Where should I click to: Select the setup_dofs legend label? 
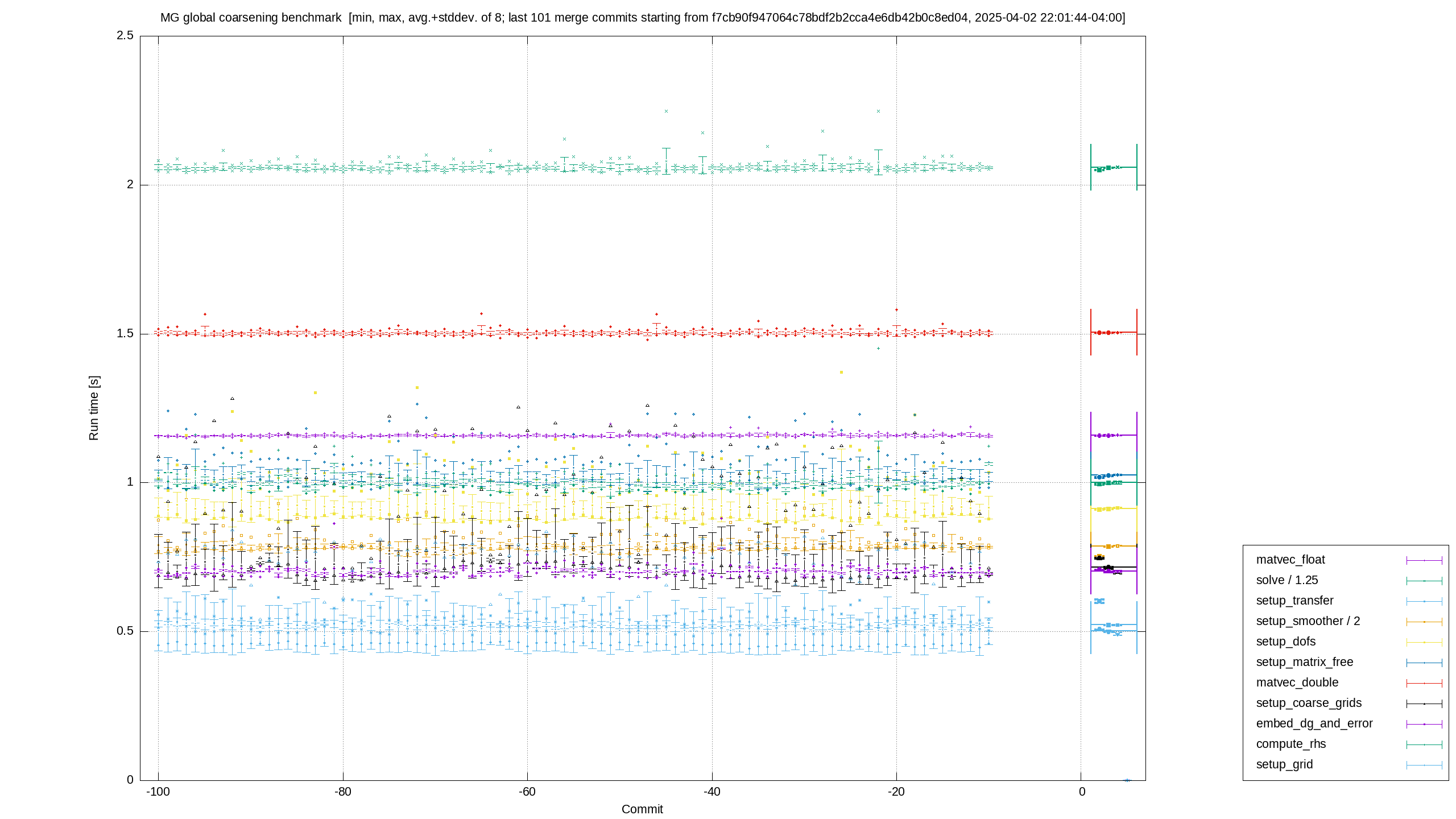1285,642
